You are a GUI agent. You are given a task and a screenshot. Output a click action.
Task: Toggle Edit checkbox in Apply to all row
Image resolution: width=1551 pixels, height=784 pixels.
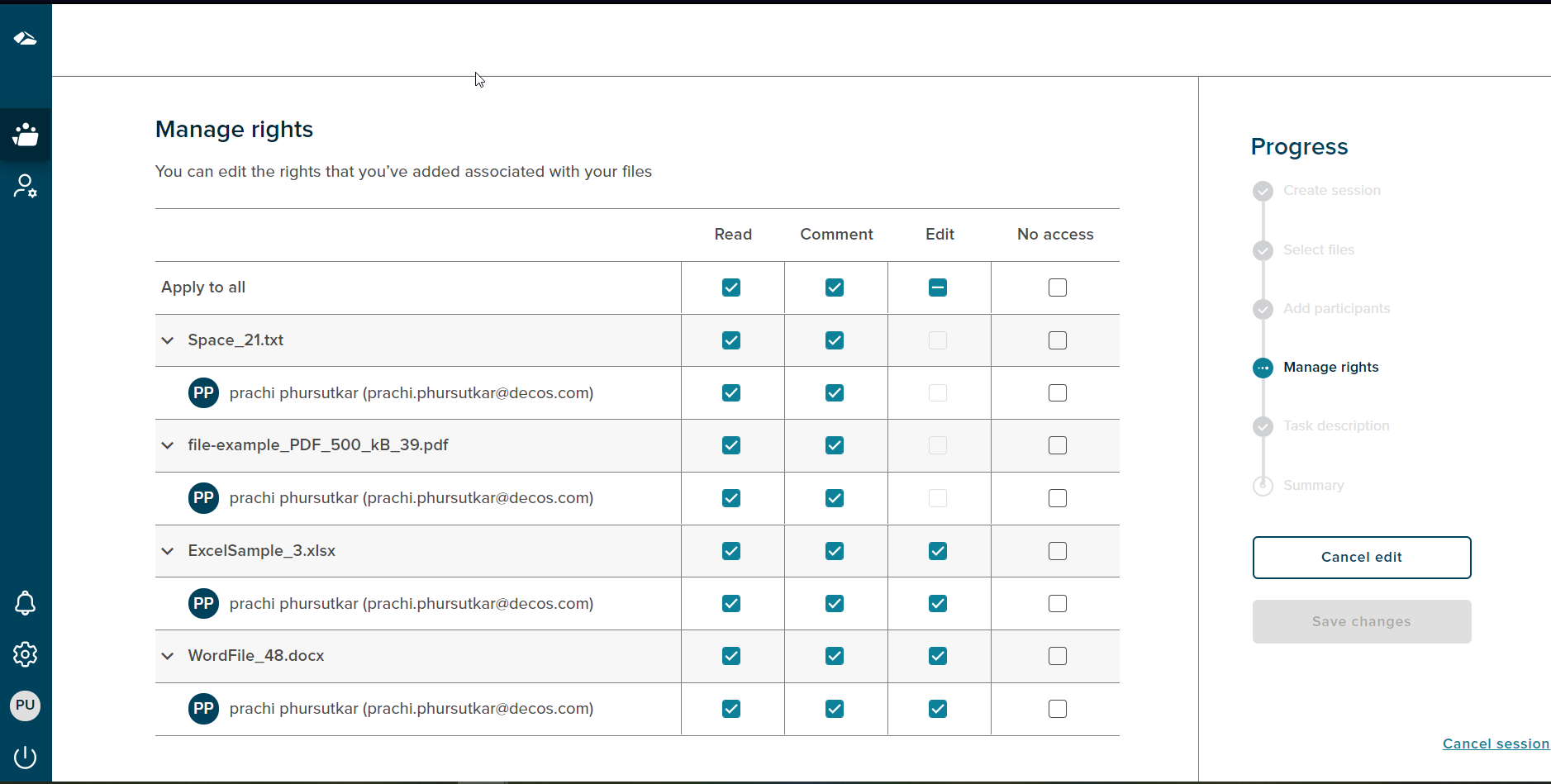click(938, 287)
